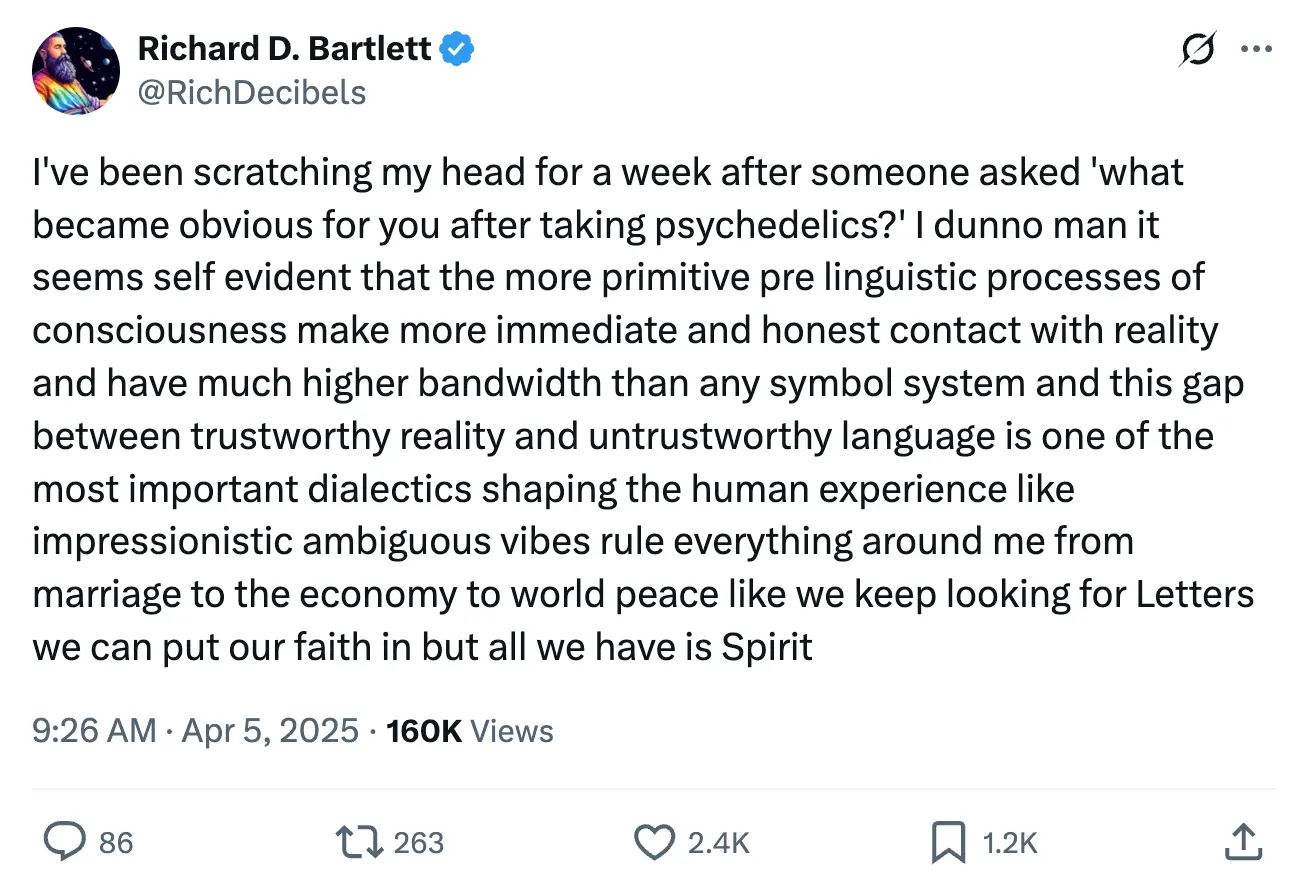
Task: Click the Richard D. Bartlett display name
Action: pyautogui.click(x=284, y=47)
